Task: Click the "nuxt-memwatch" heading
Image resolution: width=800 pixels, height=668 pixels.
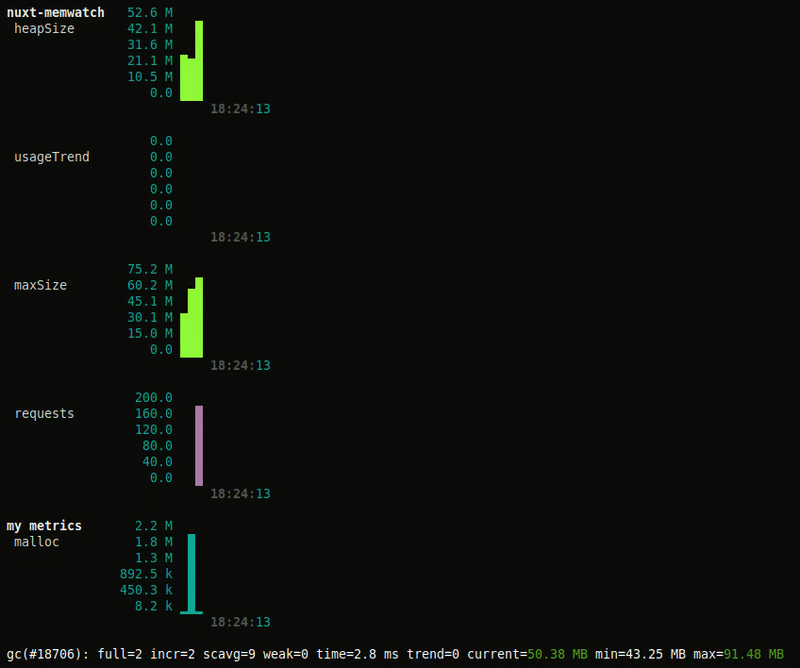Action: click(55, 12)
